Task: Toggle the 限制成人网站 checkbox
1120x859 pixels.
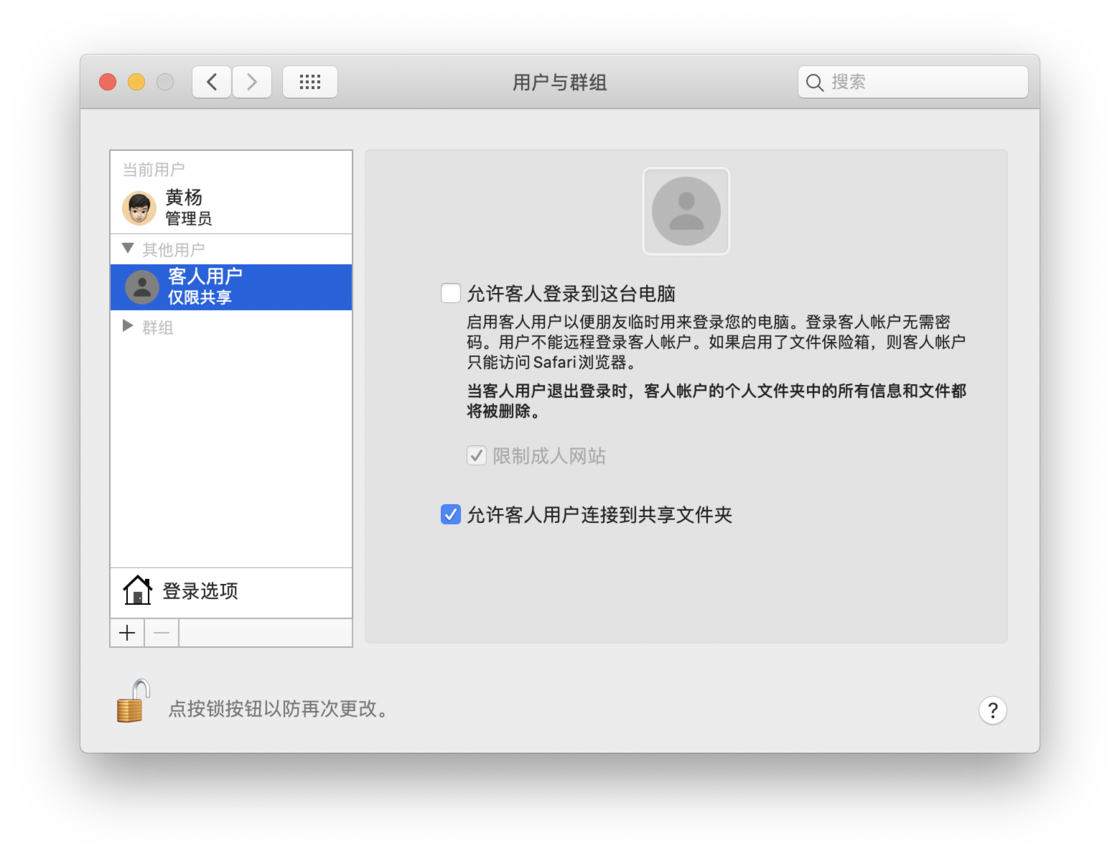Action: (x=476, y=456)
